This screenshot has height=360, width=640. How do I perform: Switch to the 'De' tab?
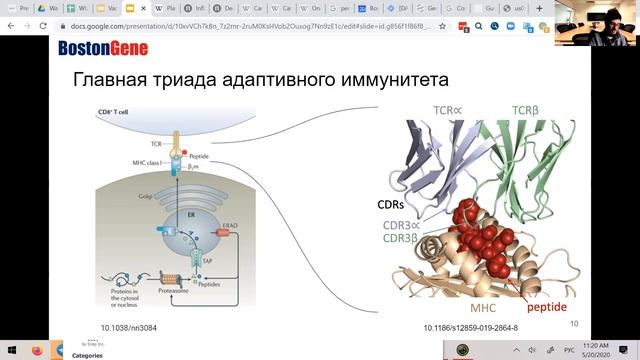(224, 8)
